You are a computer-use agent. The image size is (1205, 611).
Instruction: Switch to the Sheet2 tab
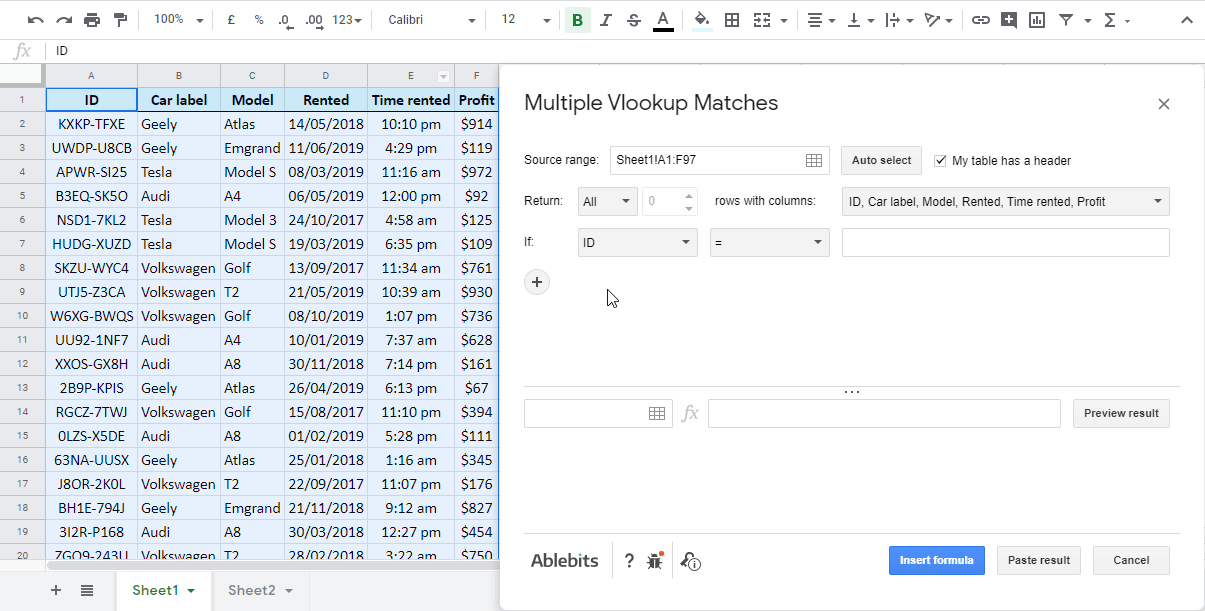point(253,590)
